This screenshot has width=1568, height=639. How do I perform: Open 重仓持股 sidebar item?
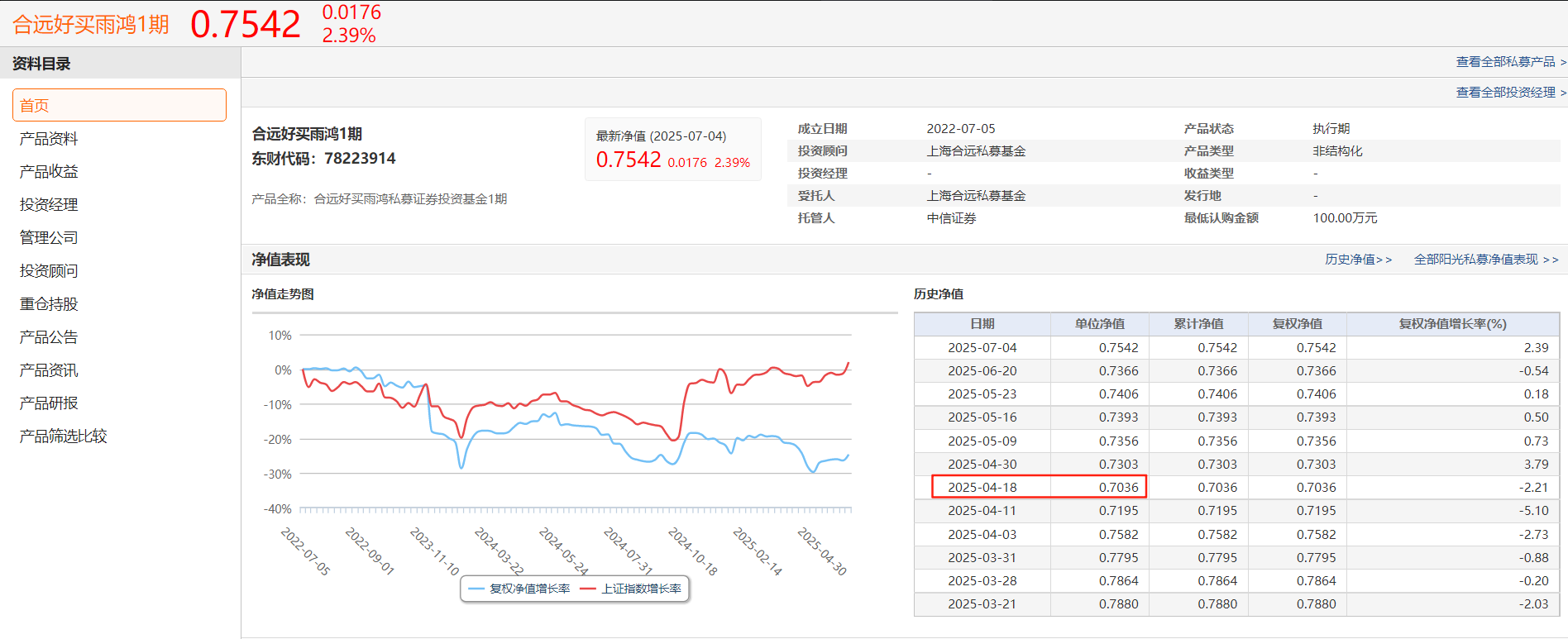pyautogui.click(x=49, y=304)
